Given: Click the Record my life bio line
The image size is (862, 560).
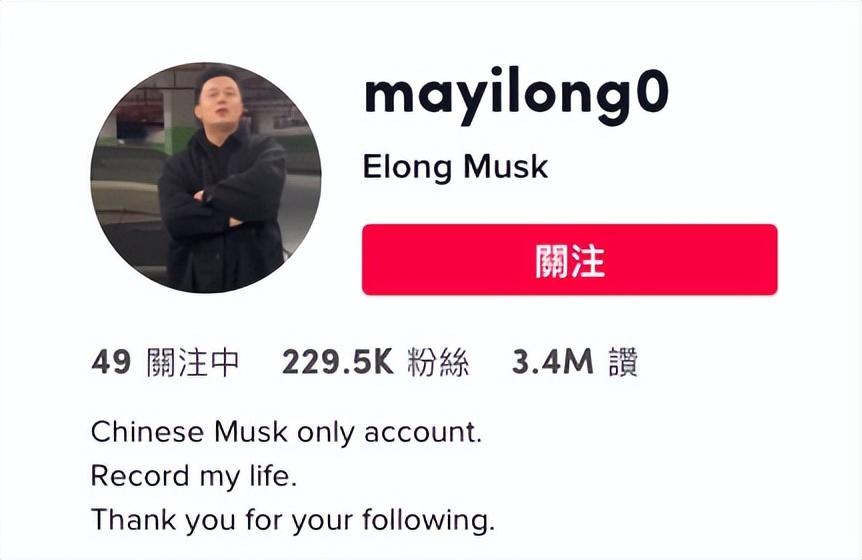Looking at the screenshot, I should pyautogui.click(x=194, y=476).
